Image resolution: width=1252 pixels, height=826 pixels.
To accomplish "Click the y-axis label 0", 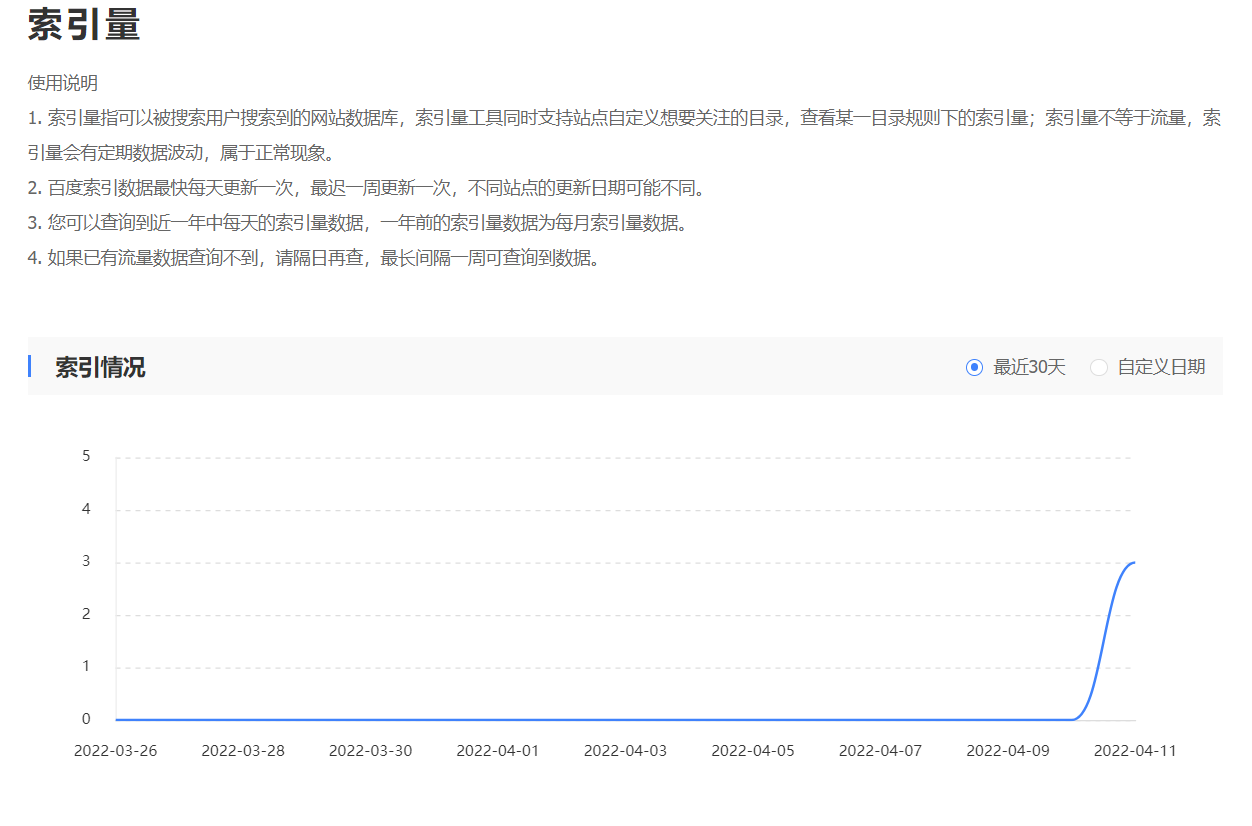I will coord(86,719).
